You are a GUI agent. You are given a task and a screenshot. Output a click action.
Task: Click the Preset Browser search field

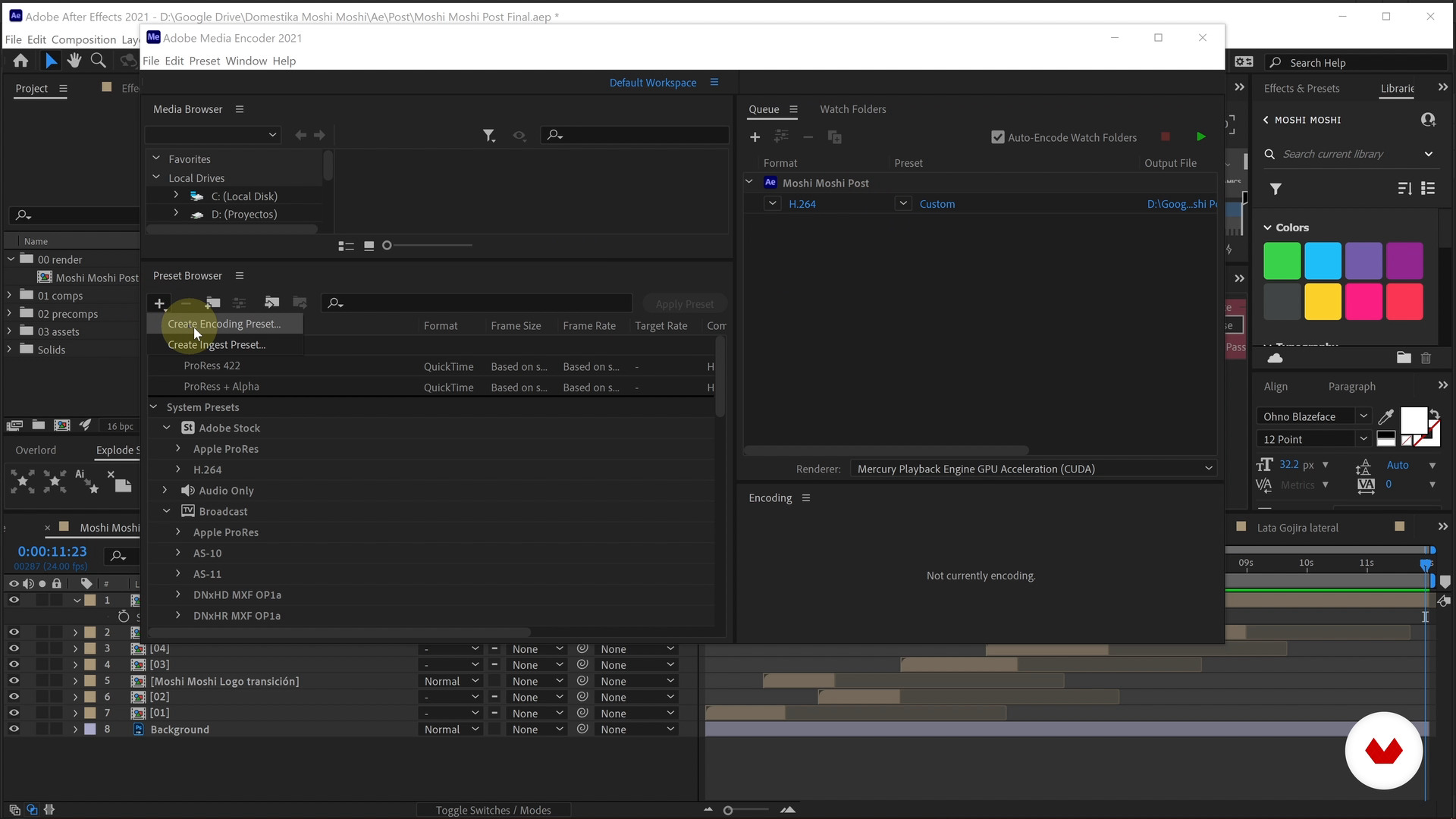click(x=478, y=303)
